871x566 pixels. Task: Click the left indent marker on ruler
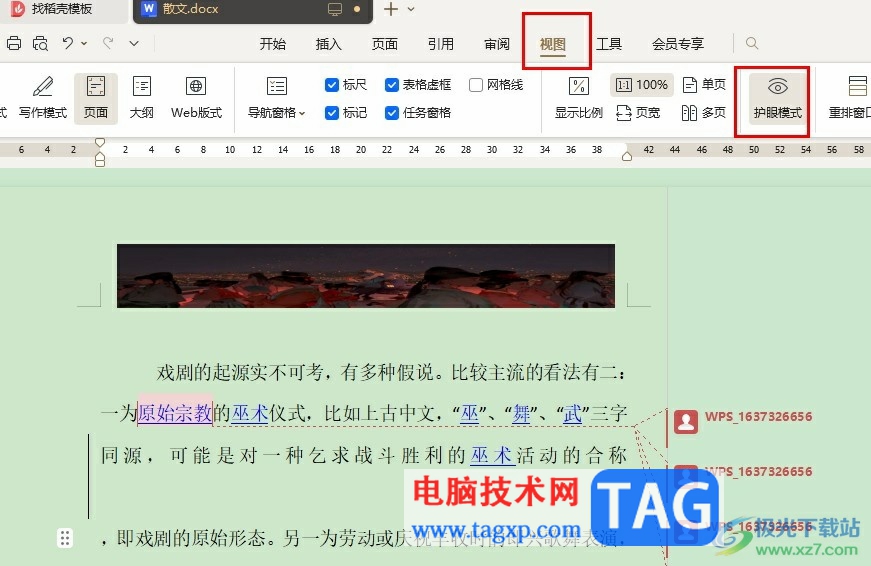(100, 160)
